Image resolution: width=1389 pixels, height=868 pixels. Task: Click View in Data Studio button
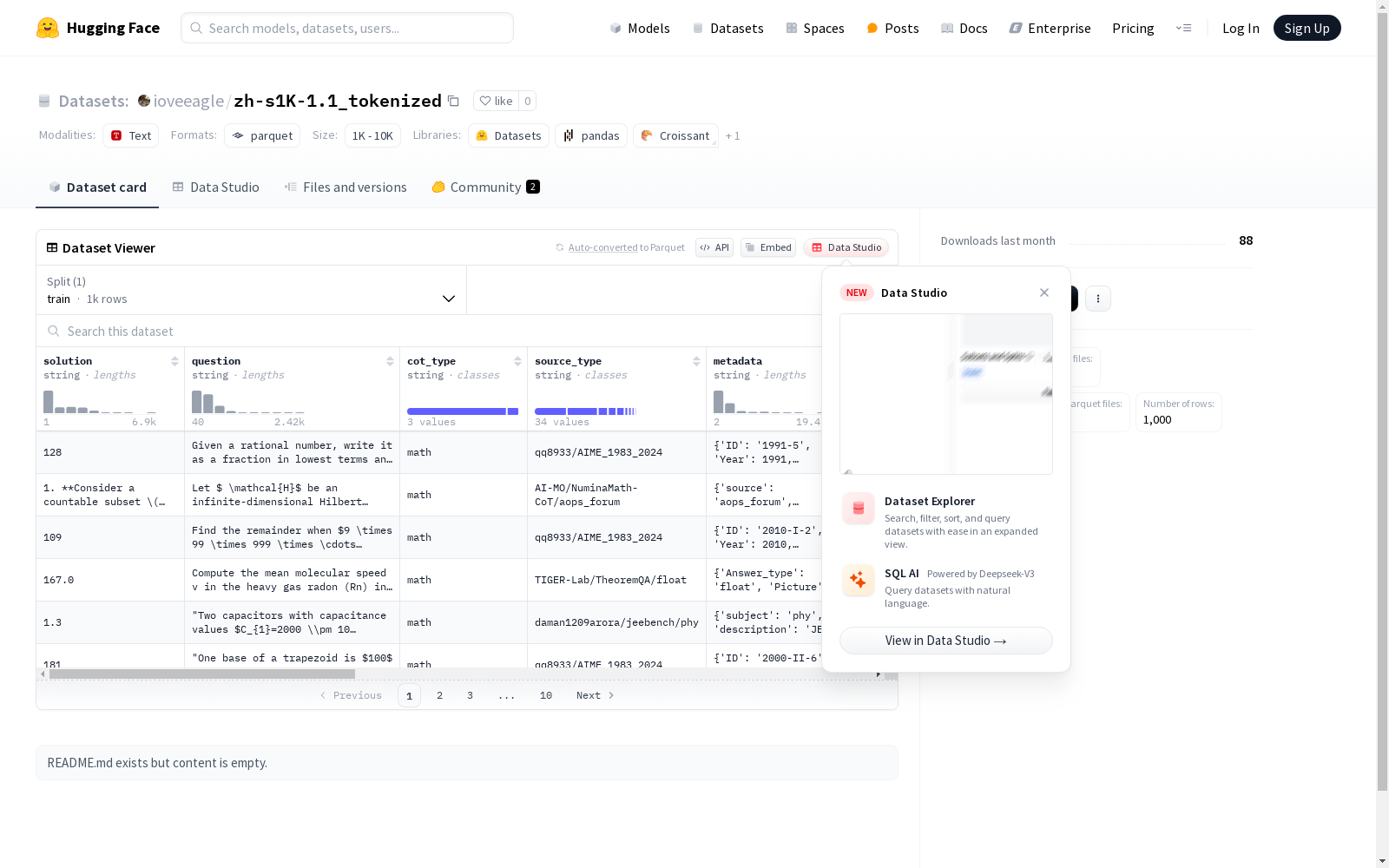946,641
